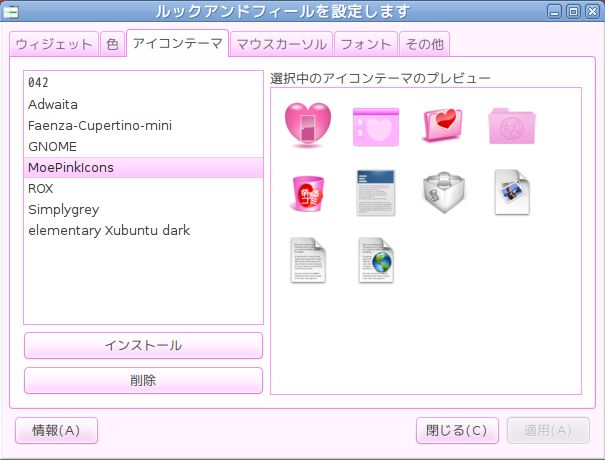Click the pink folder with red heart icon
The width and height of the screenshot is (605, 460).
pos(443,125)
